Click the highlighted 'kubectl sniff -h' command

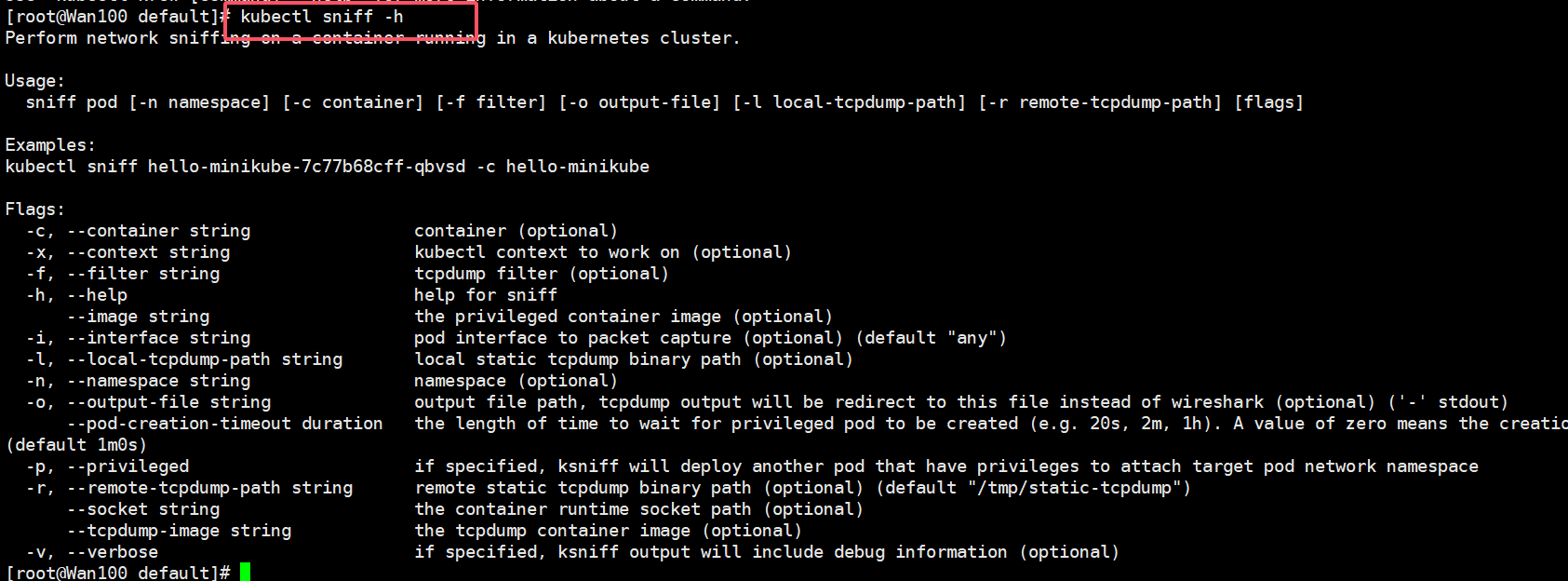point(322,17)
